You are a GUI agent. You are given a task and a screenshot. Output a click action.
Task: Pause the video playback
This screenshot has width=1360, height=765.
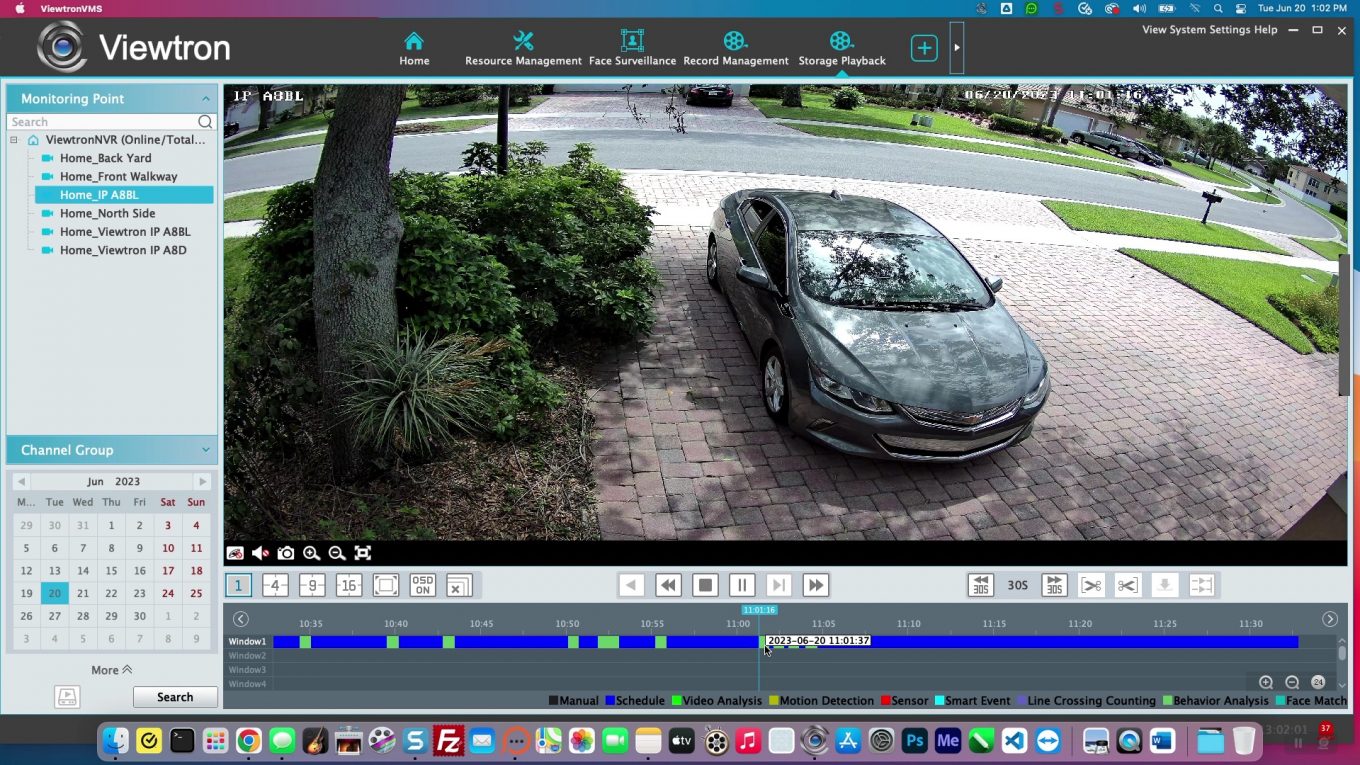click(741, 585)
